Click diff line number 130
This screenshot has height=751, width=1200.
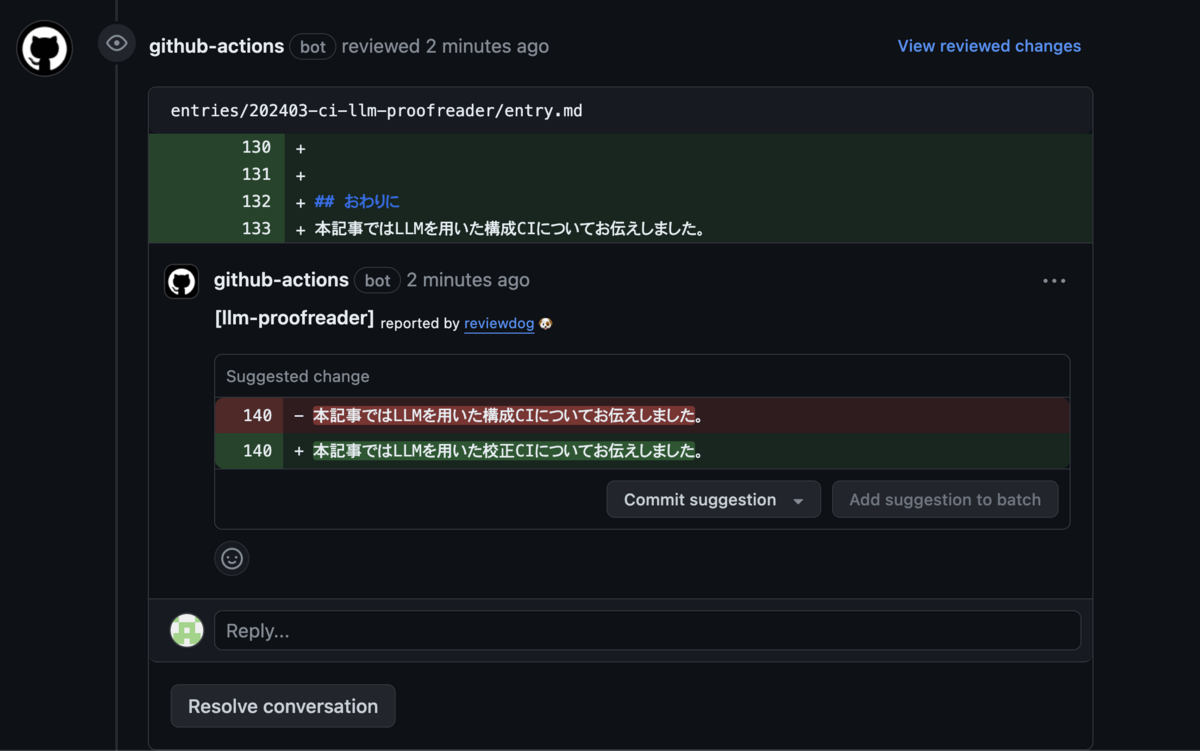point(256,147)
